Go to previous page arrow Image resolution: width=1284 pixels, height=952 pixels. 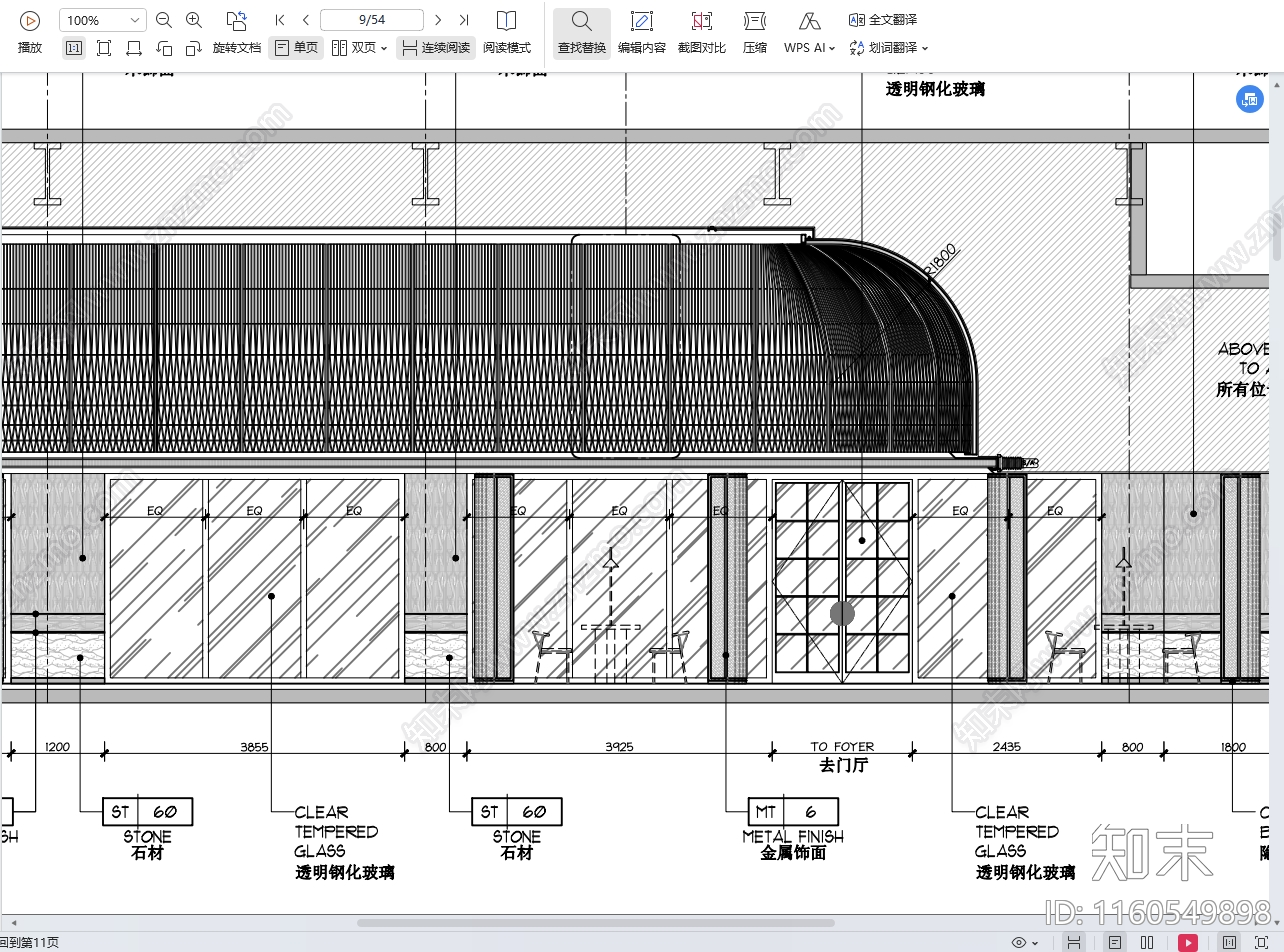coord(306,20)
